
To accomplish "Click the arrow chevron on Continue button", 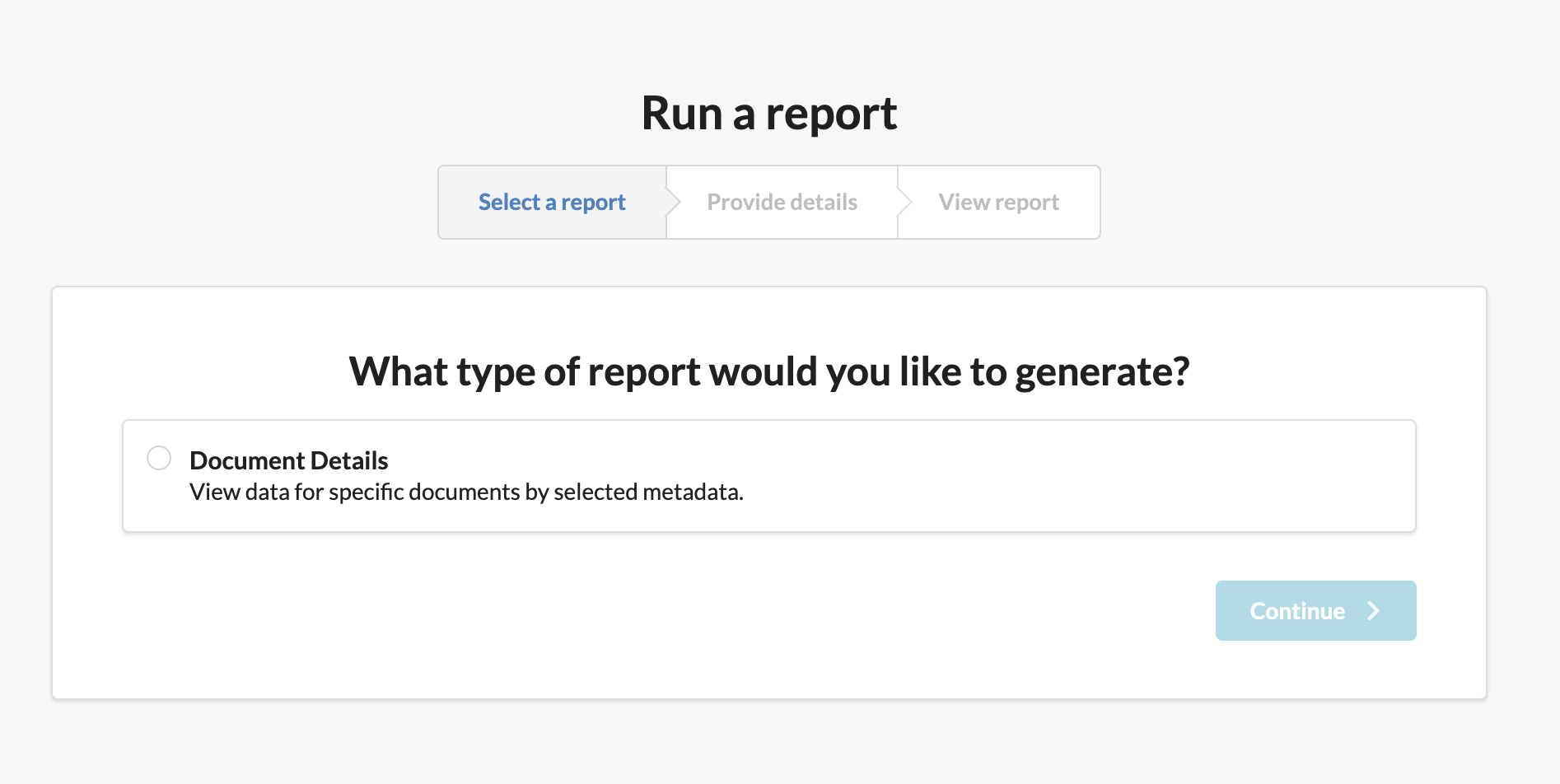I will pyautogui.click(x=1373, y=610).
